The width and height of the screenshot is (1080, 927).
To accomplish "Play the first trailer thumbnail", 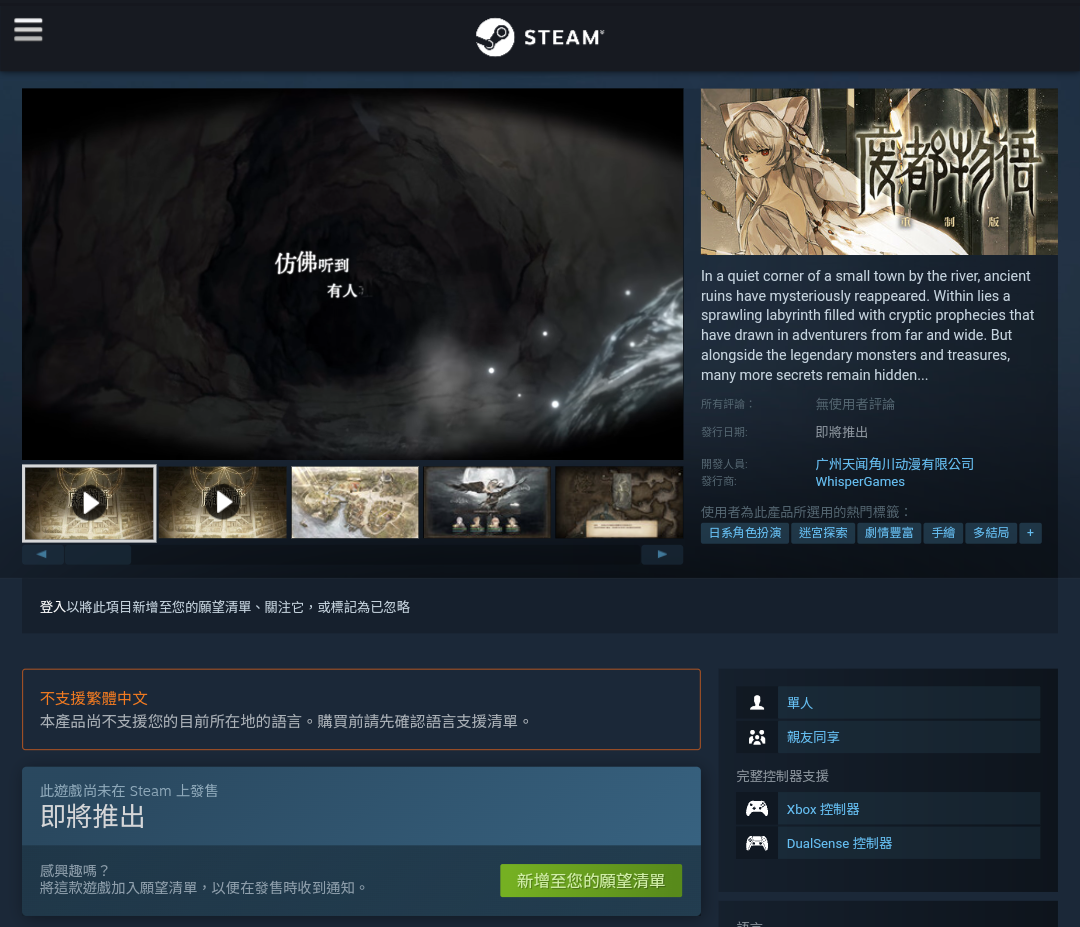I will (90, 503).
